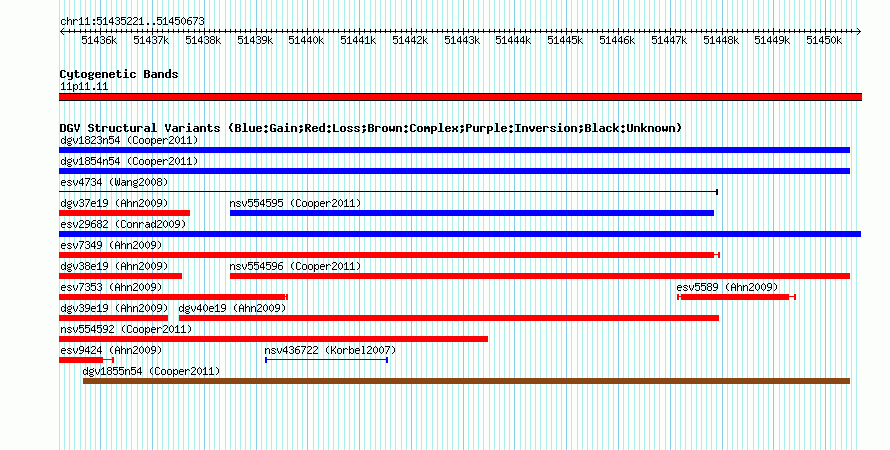Open the dgv39e19 (Ahn2009) red bar
The height and width of the screenshot is (450, 890).
(x=114, y=318)
